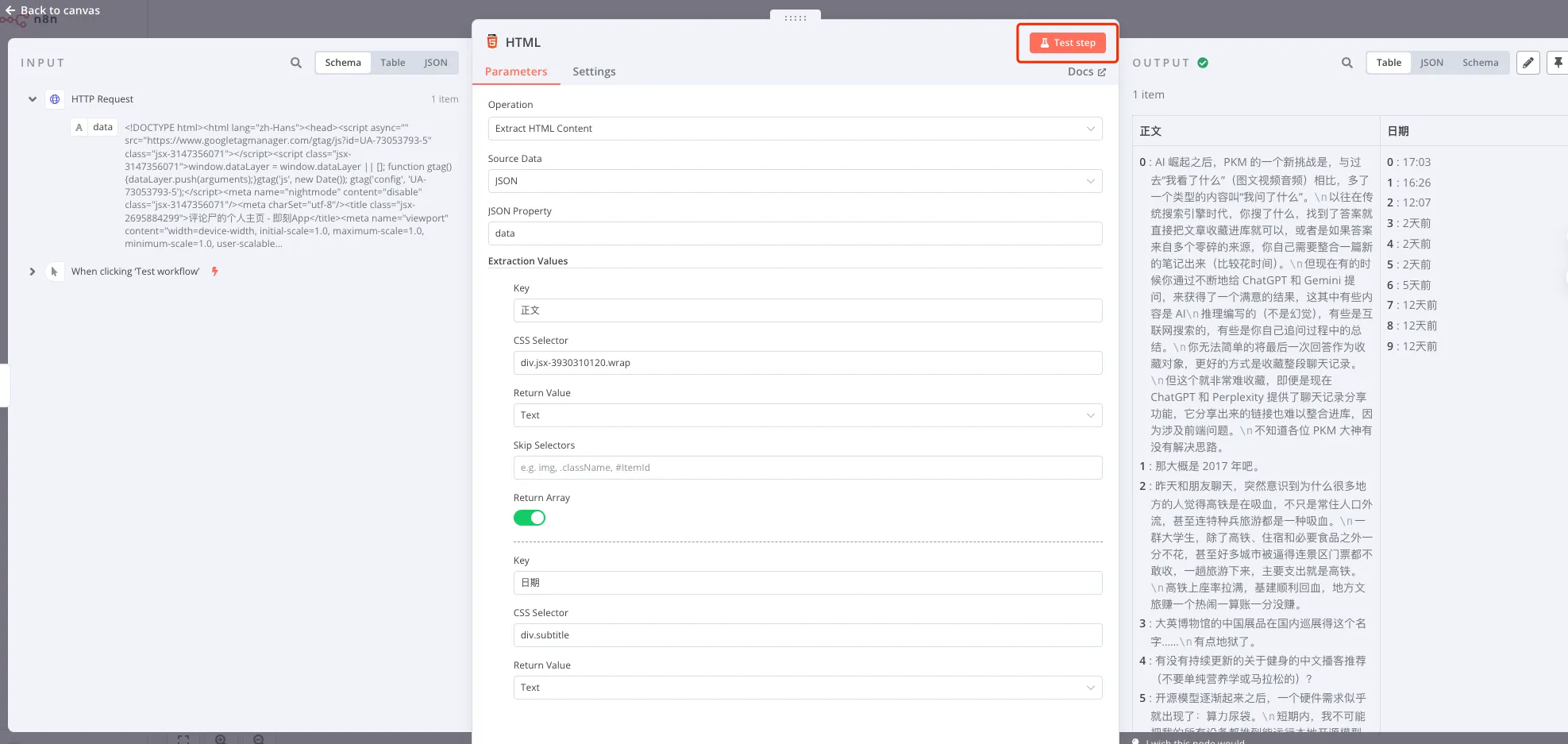Viewport: 1568px width, 744px height.
Task: Click the Test step button
Action: 1067,43
